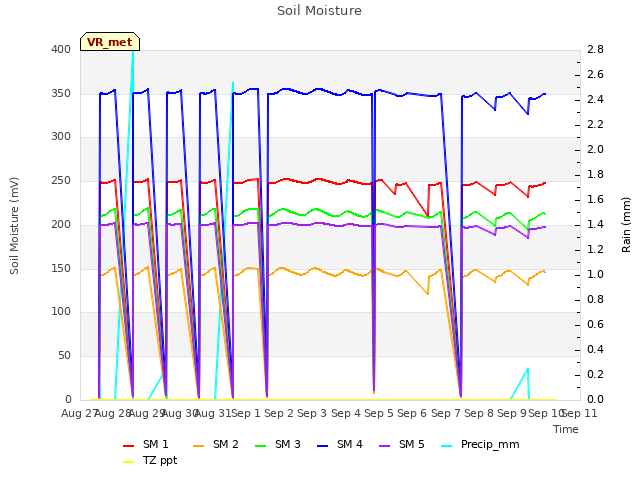
Task: Click the yellow TZ ppt legend swatch
Action: 128,462
